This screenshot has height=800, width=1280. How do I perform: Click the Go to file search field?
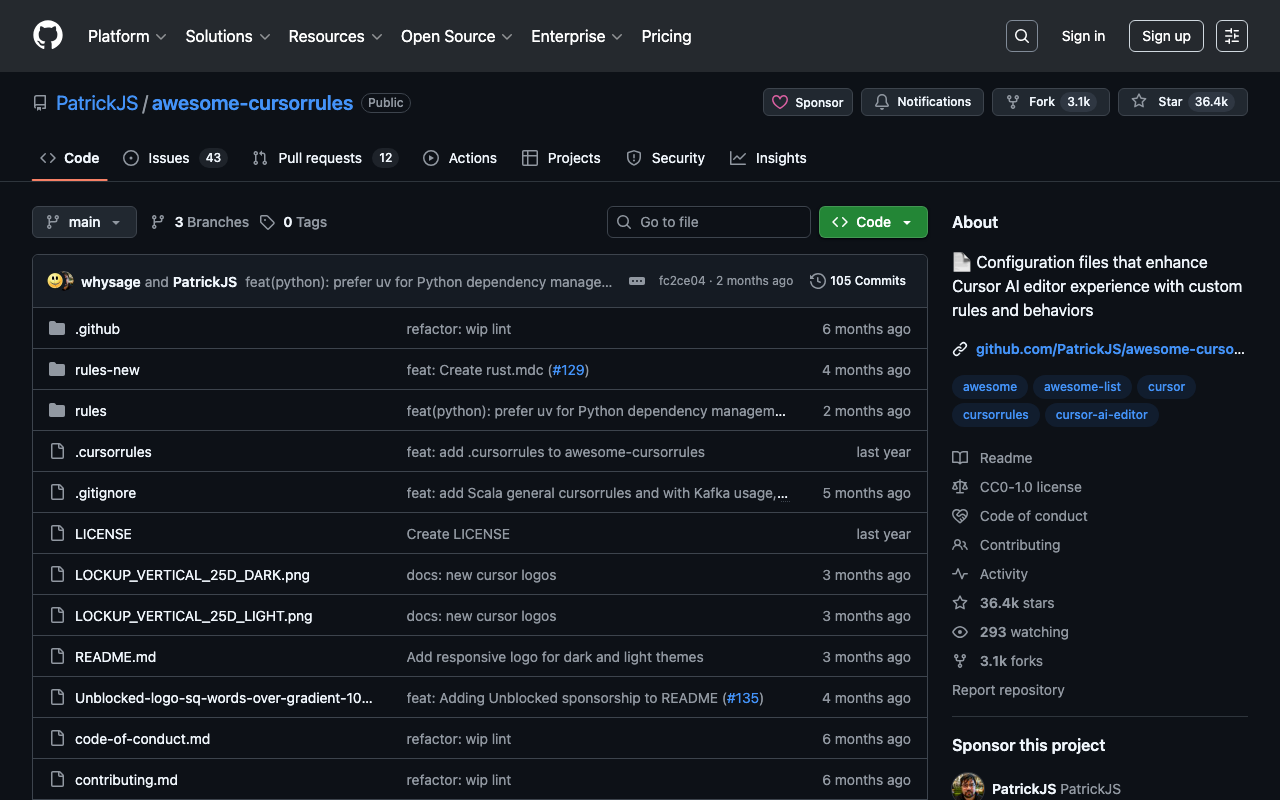[x=708, y=222]
